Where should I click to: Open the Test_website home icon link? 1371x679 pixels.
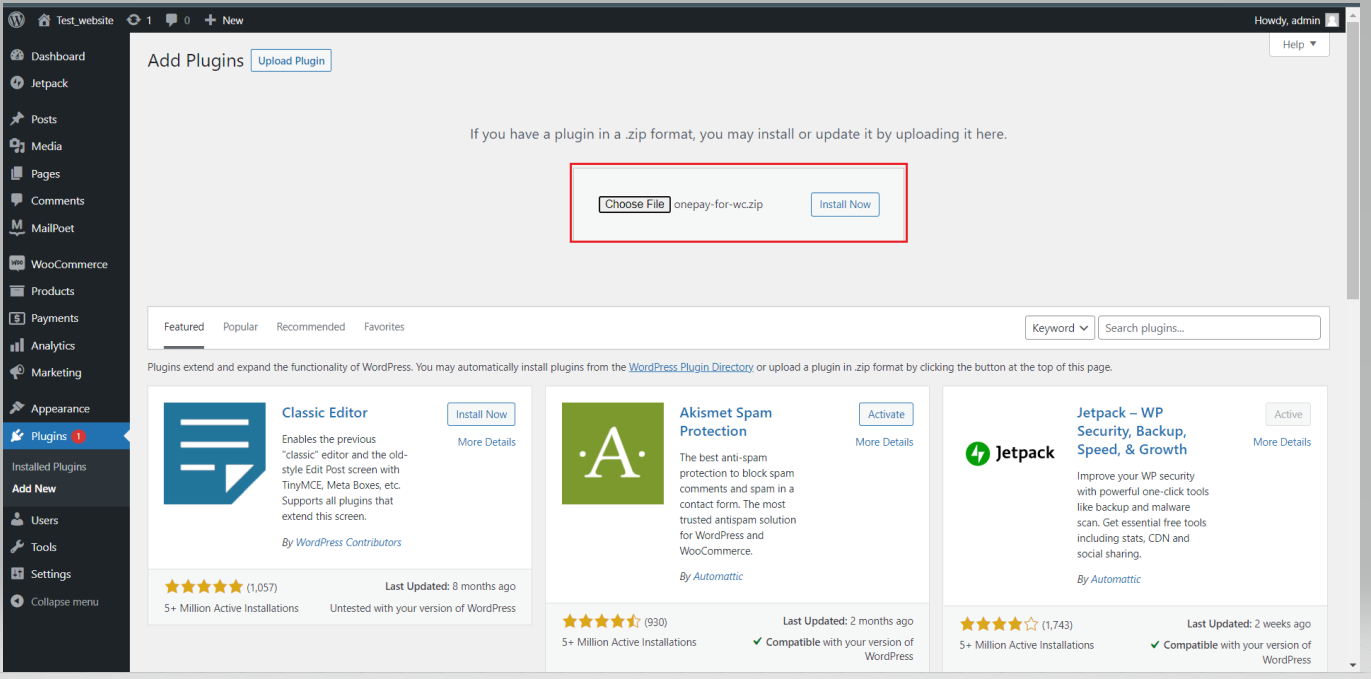44,20
